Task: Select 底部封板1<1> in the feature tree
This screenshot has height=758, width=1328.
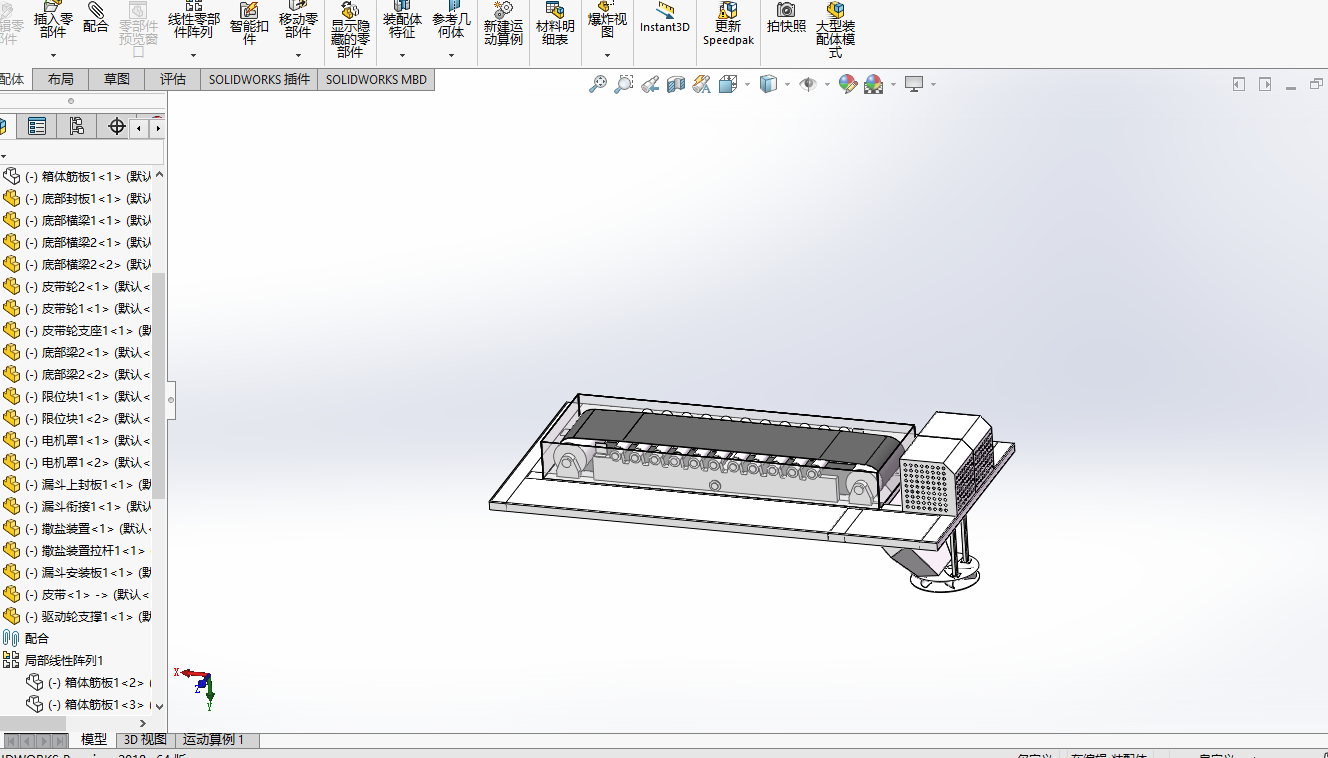Action: point(80,198)
